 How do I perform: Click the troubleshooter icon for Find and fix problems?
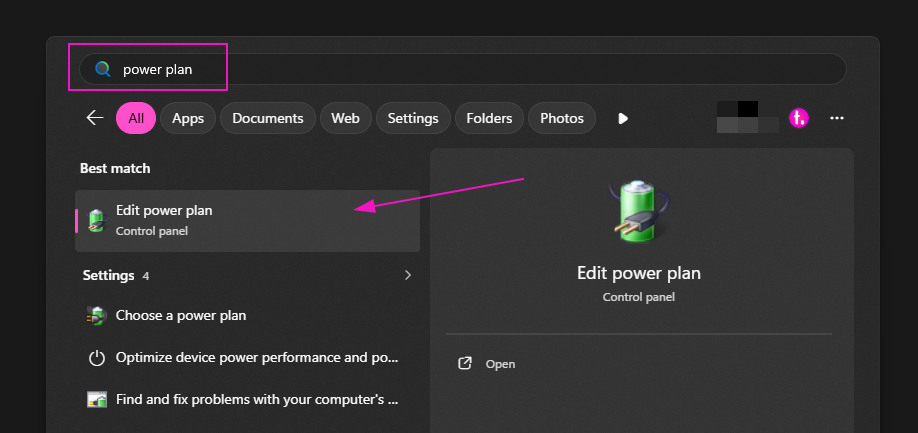point(97,400)
